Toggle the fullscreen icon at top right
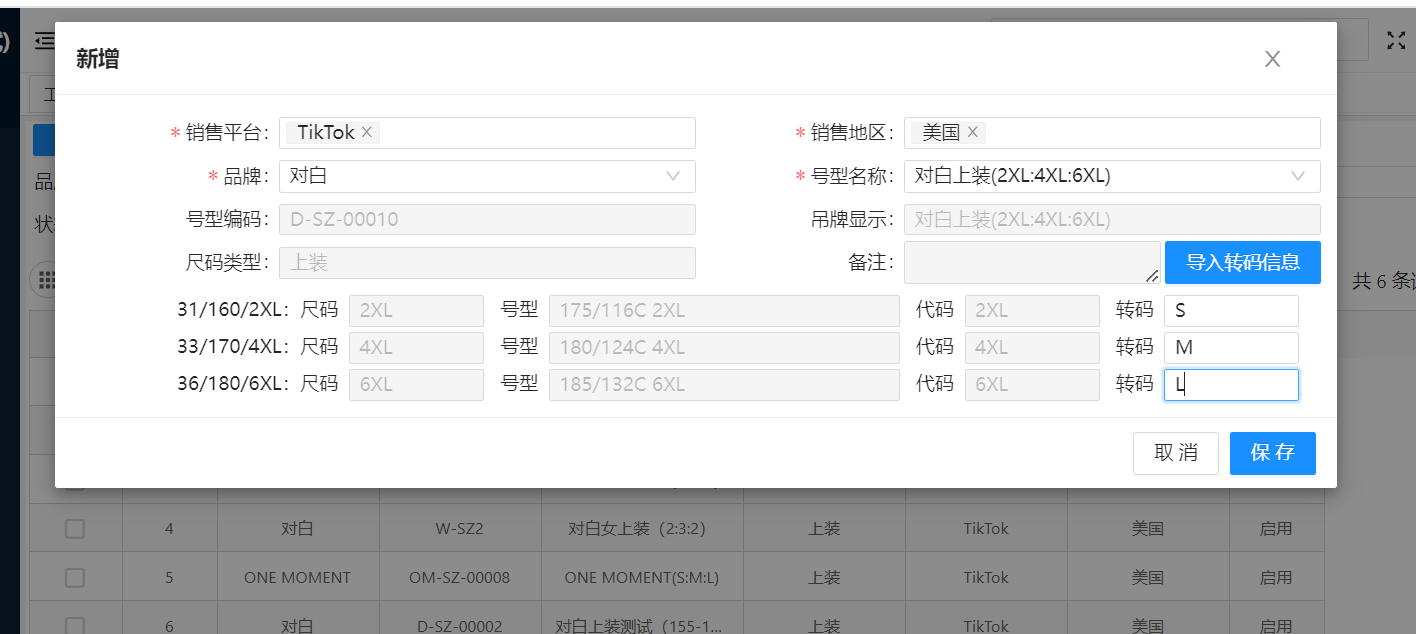 pyautogui.click(x=1395, y=40)
